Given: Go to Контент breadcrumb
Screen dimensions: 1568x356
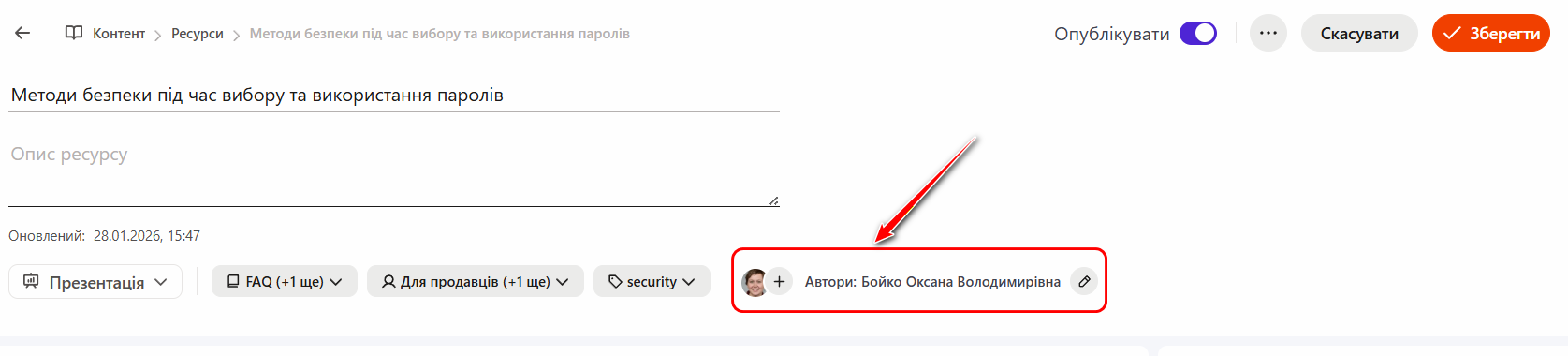Looking at the screenshot, I should [x=119, y=34].
